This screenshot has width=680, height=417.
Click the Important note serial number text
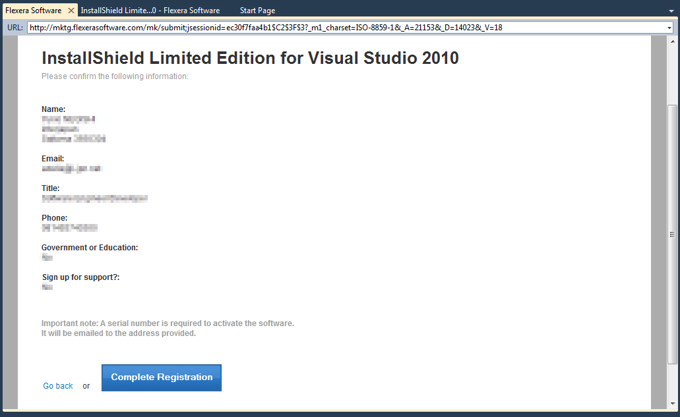[x=167, y=323]
